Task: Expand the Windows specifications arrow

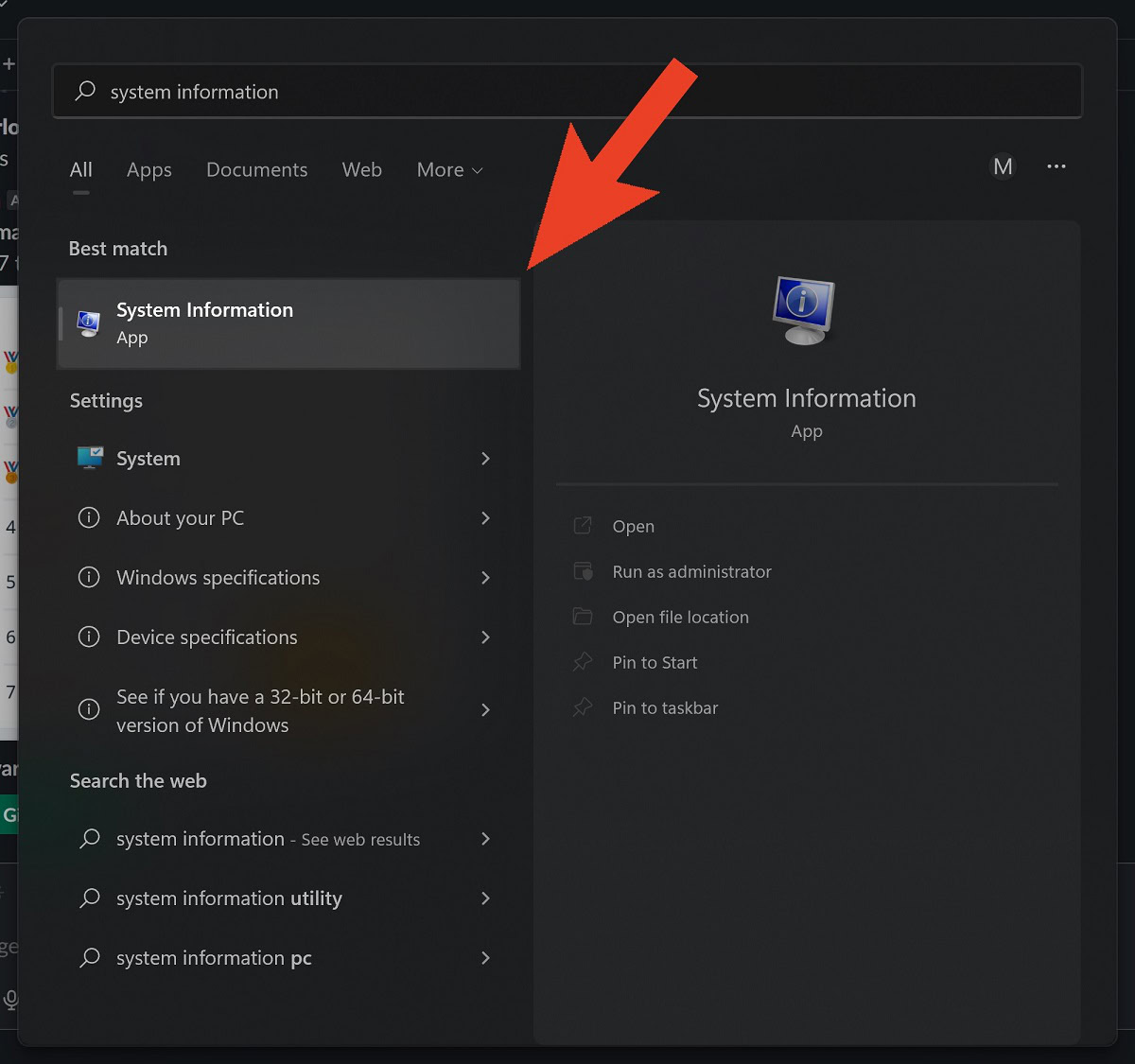Action: 485,578
